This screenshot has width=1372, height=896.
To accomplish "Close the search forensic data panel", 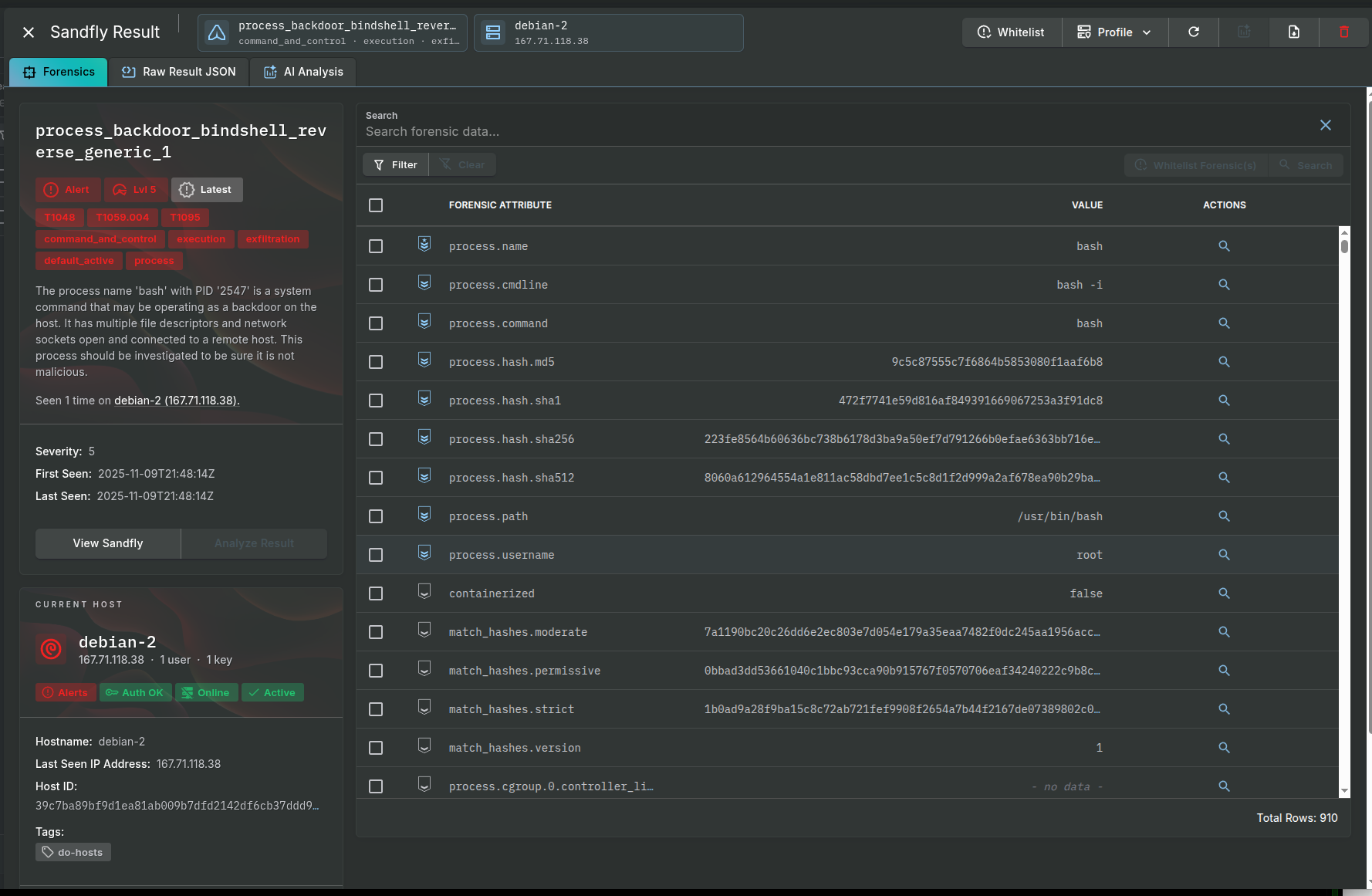I will click(1325, 125).
